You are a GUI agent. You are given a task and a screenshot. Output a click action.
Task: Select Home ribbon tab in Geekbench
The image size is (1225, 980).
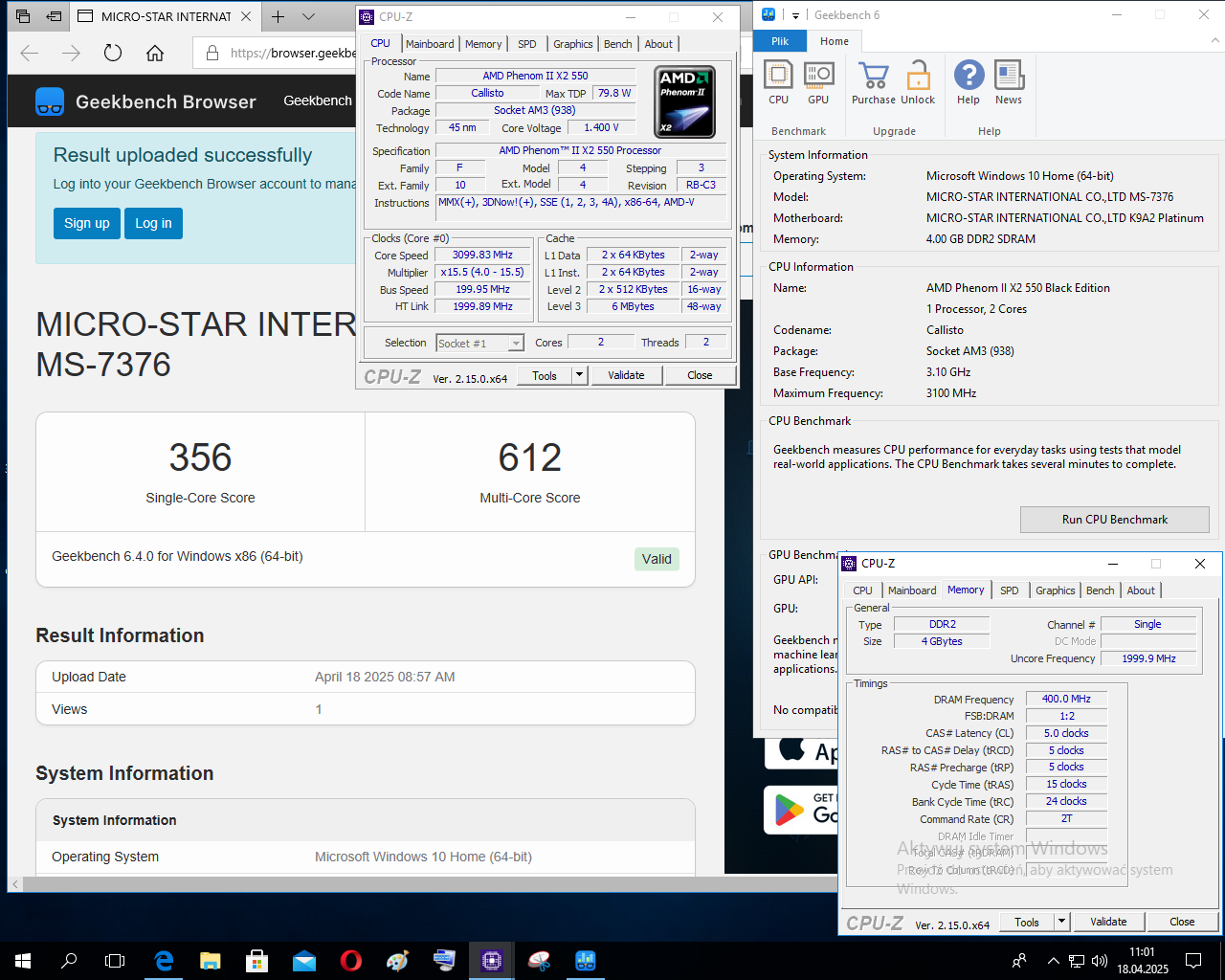click(835, 41)
